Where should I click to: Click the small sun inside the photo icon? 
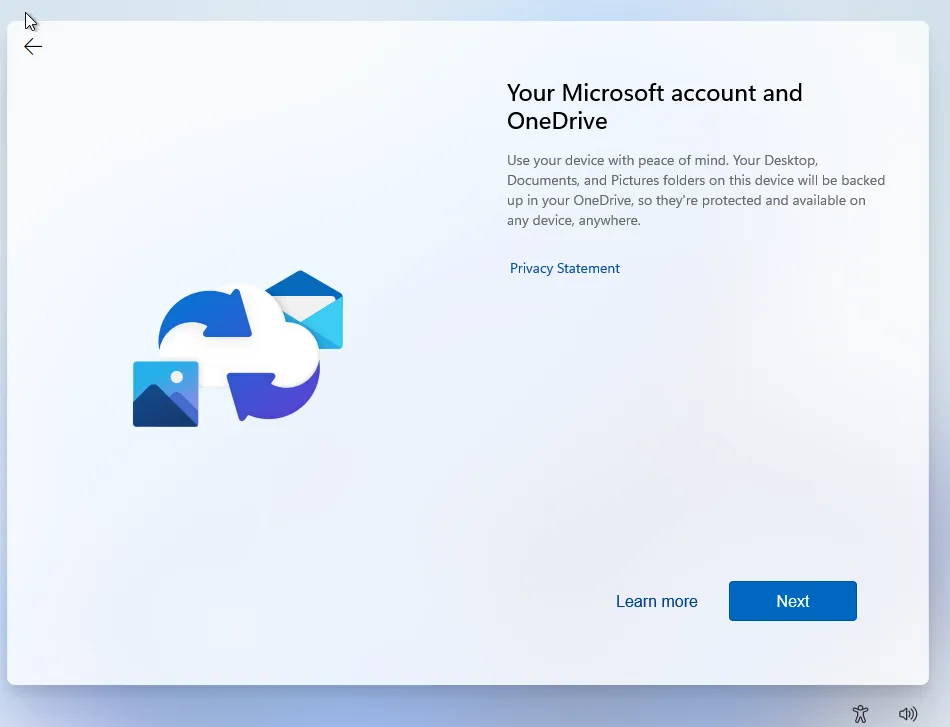coord(177,377)
